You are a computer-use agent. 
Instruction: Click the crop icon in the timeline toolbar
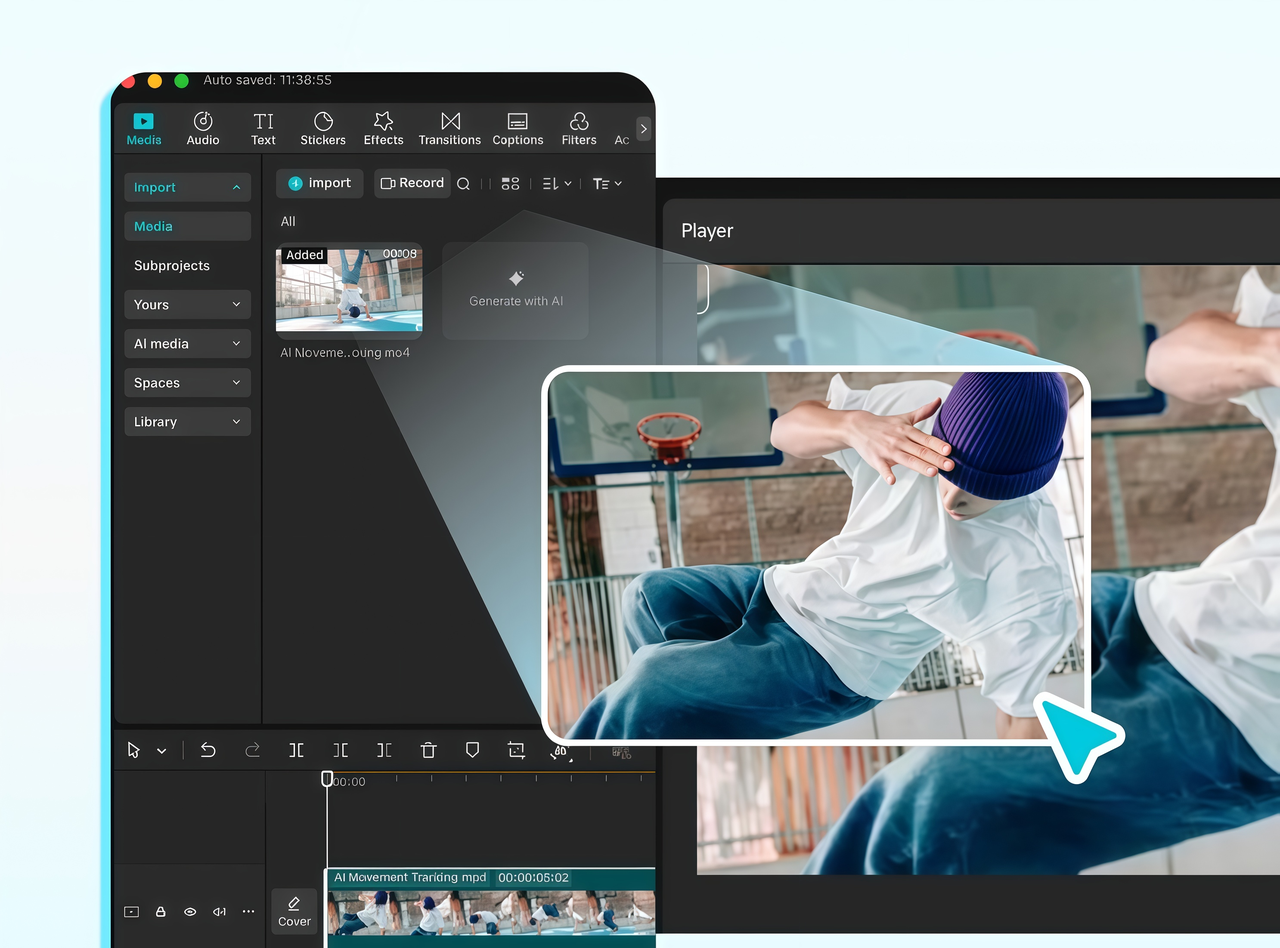coord(516,750)
